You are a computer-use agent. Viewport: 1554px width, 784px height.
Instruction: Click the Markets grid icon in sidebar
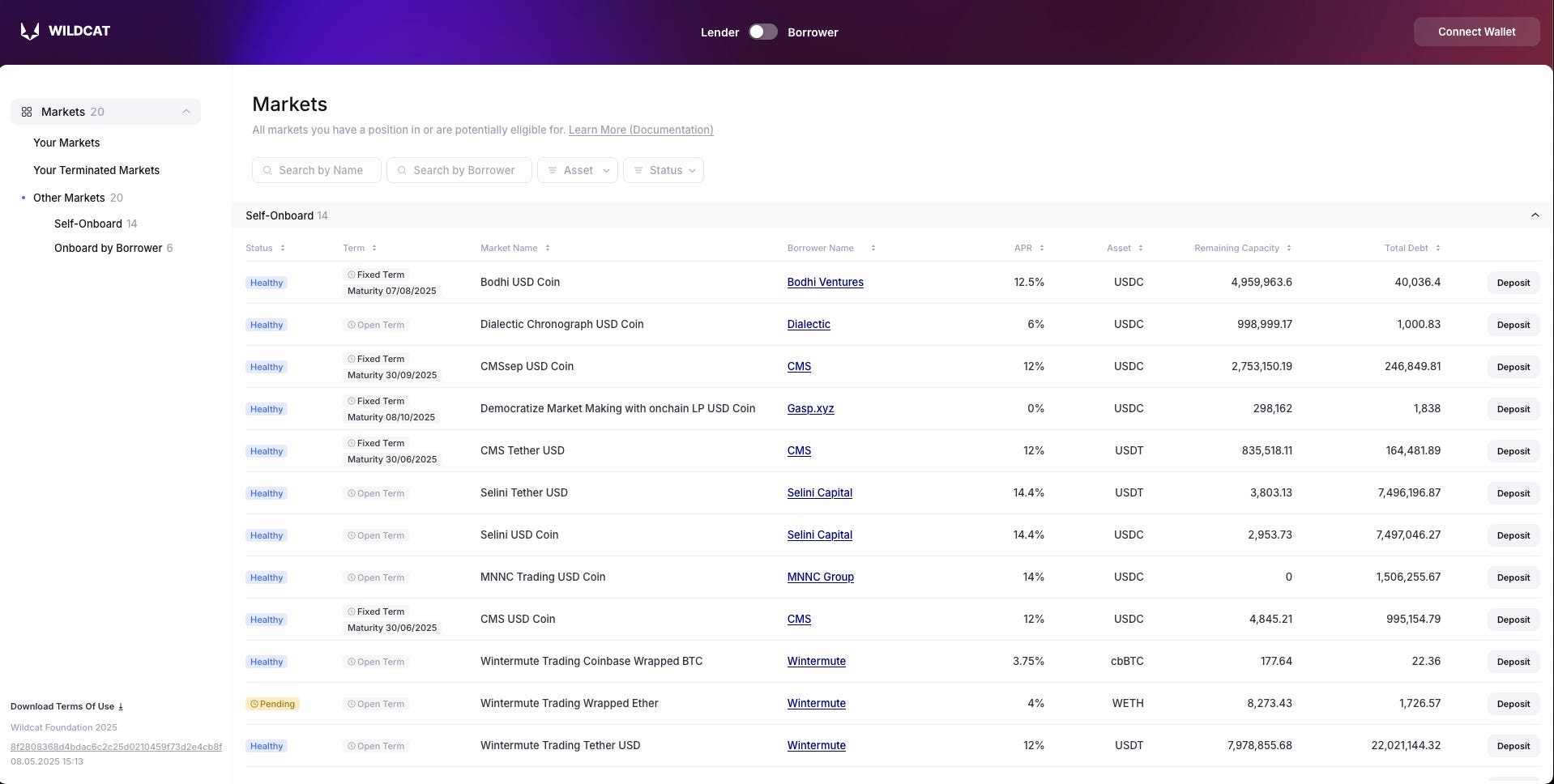tap(27, 112)
